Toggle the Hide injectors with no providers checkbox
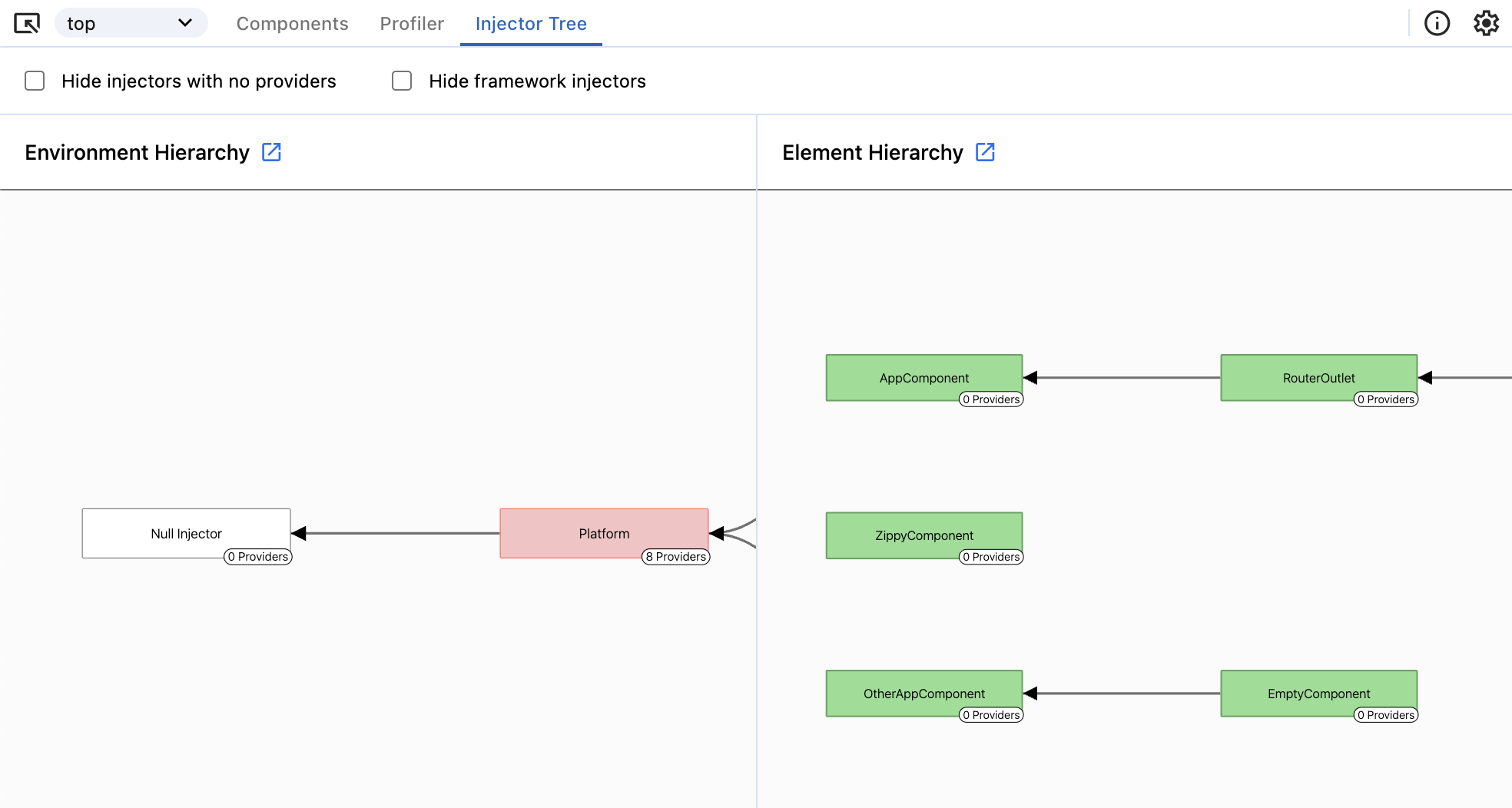 point(35,81)
